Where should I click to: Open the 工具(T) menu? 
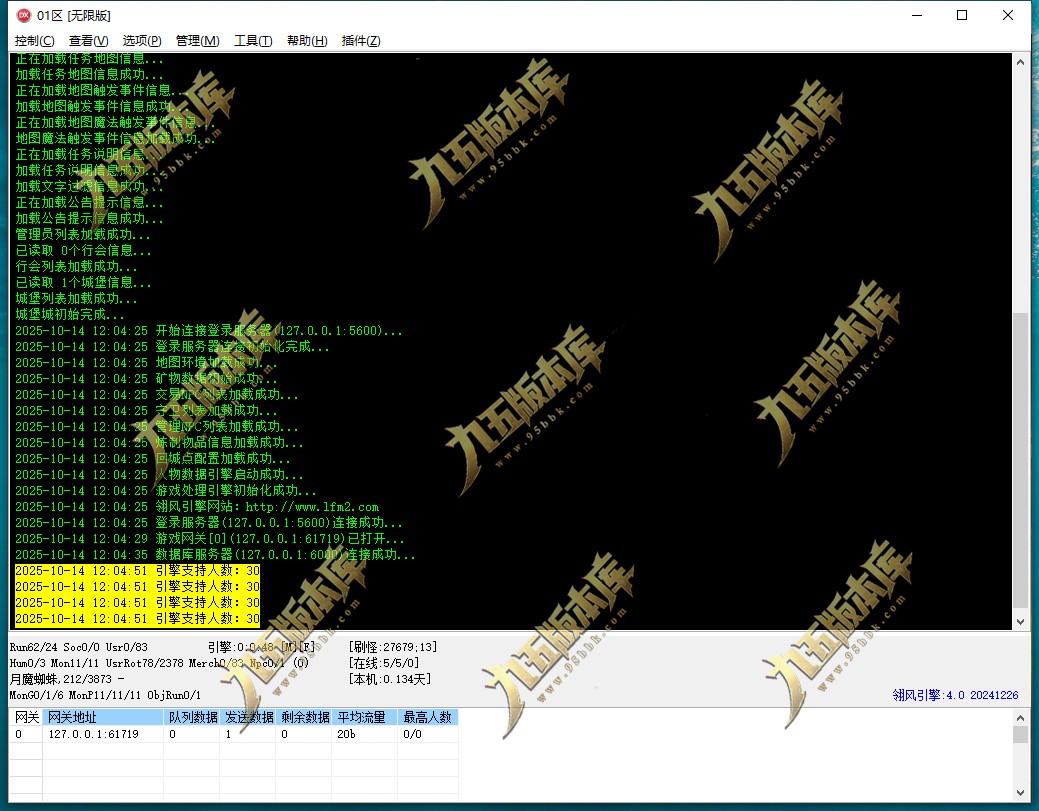tap(253, 41)
